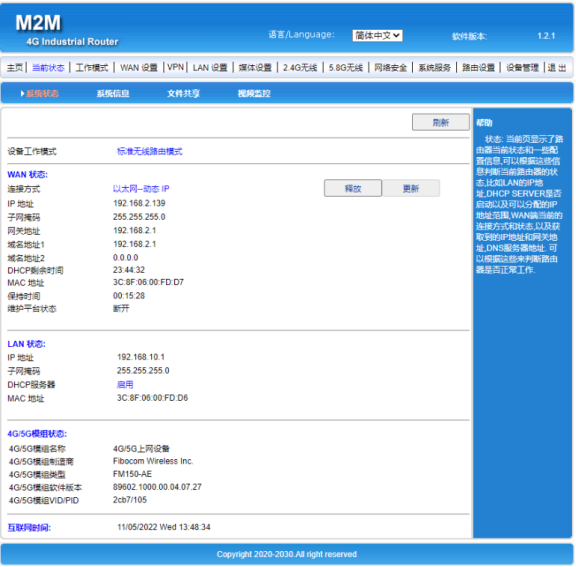This screenshot has height=567, width=576.
Task: Select the 当前状态 menu item
Action: [x=48, y=68]
